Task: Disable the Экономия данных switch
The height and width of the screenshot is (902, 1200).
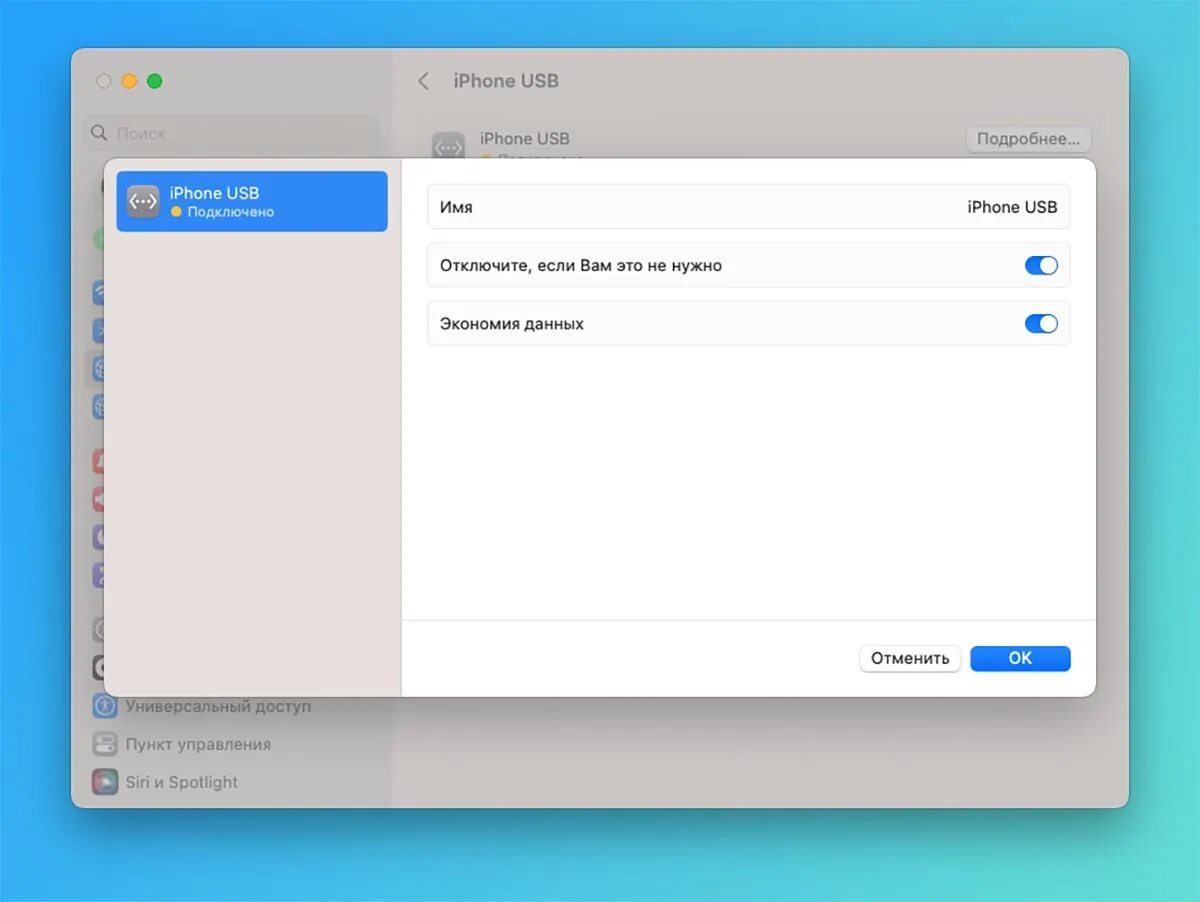Action: [1041, 324]
